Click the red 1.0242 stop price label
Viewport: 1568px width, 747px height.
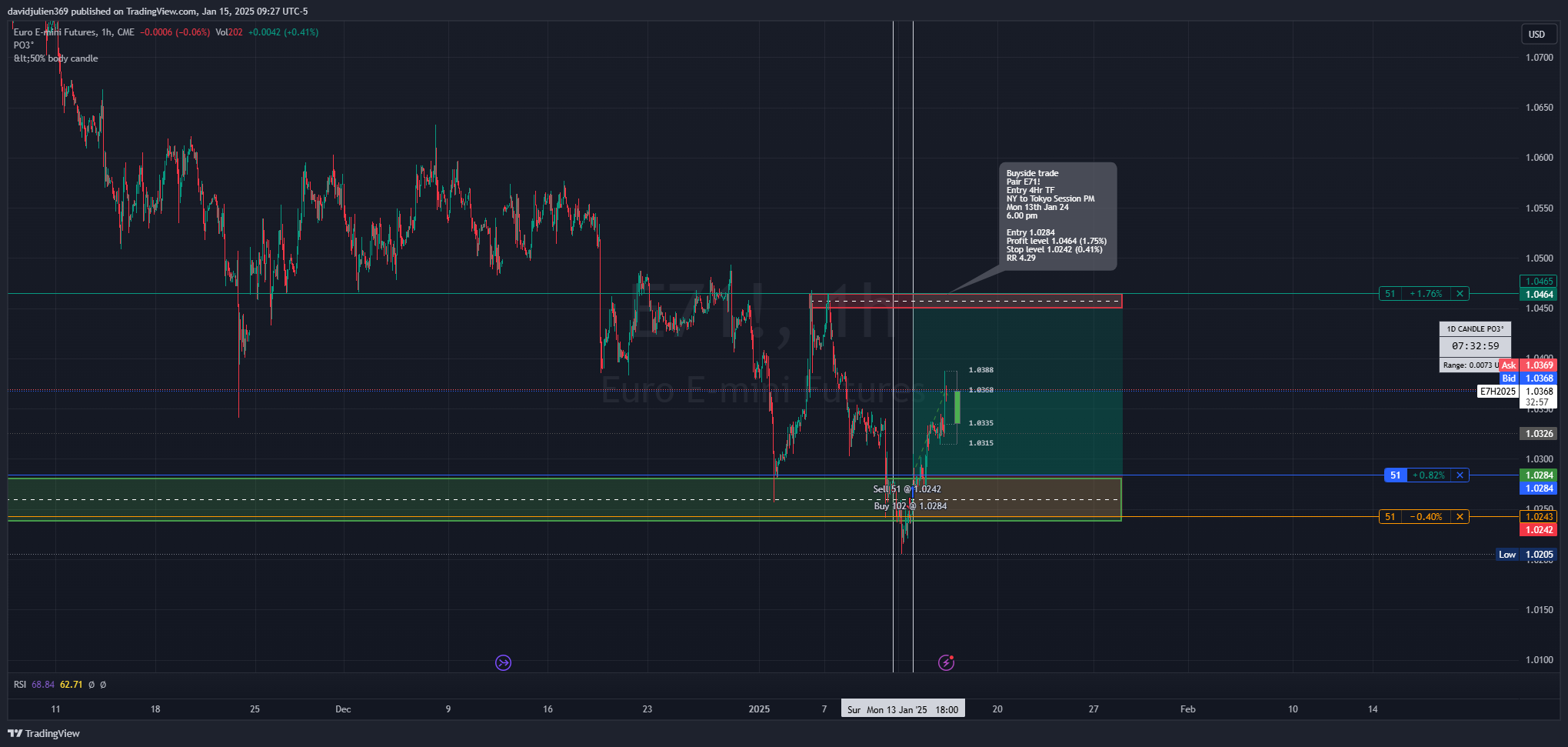pyautogui.click(x=1539, y=530)
